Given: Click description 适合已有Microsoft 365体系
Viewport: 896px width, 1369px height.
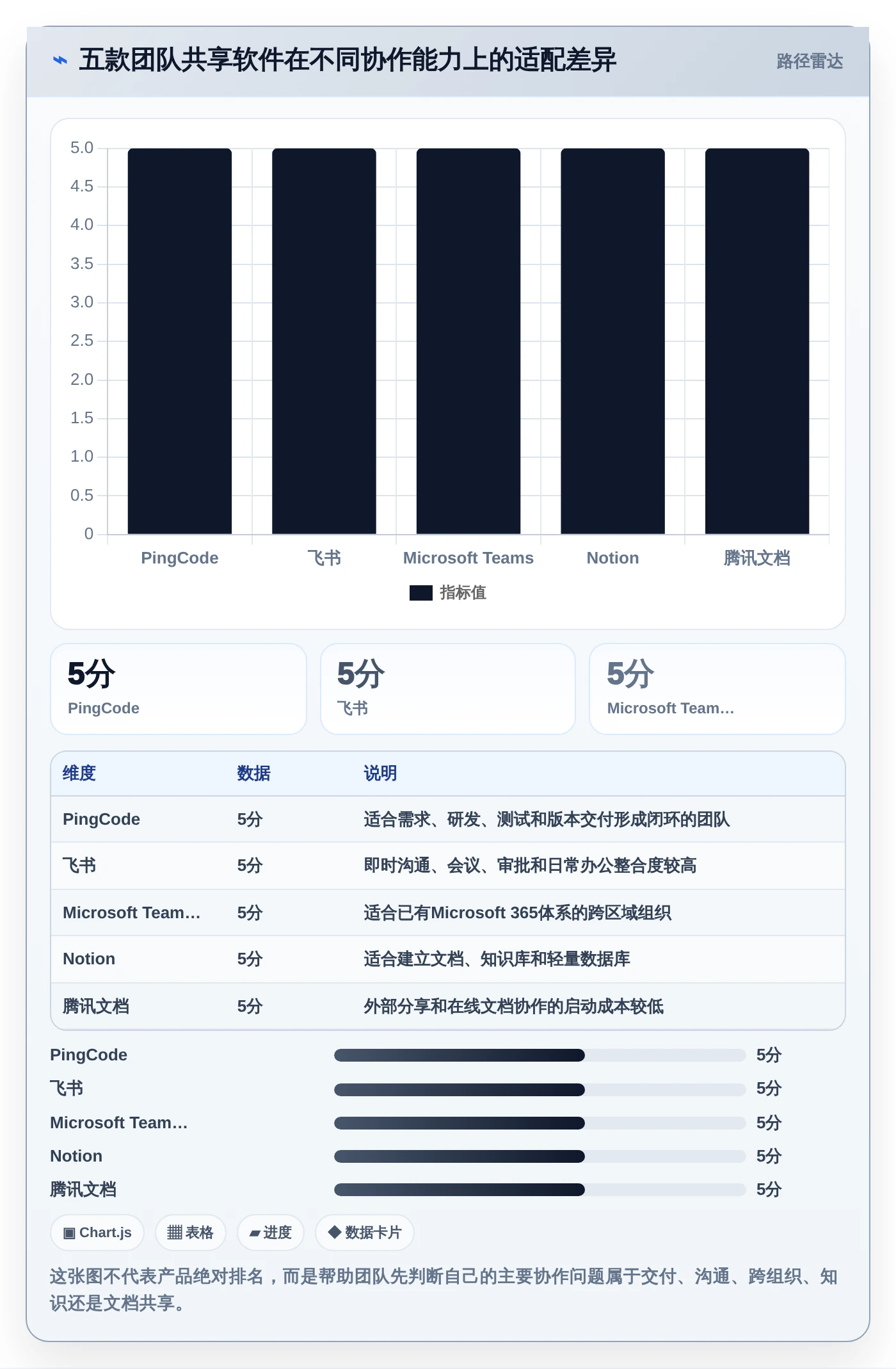Looking at the screenshot, I should pos(517,912).
